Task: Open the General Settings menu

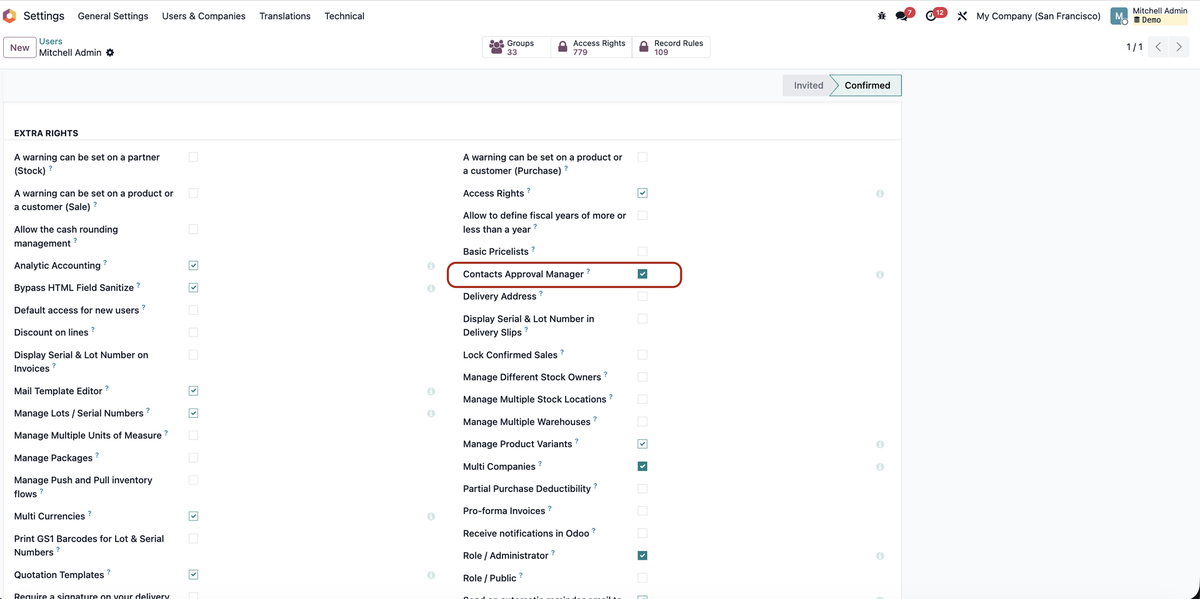Action: click(113, 16)
